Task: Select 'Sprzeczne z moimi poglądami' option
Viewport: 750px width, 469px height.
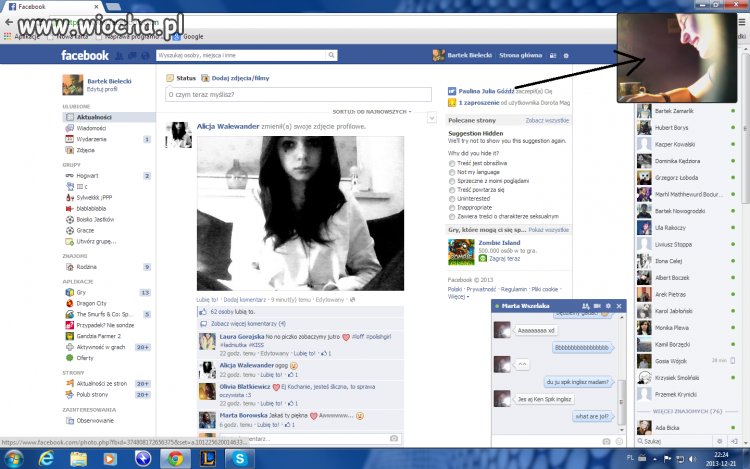Action: (x=452, y=181)
